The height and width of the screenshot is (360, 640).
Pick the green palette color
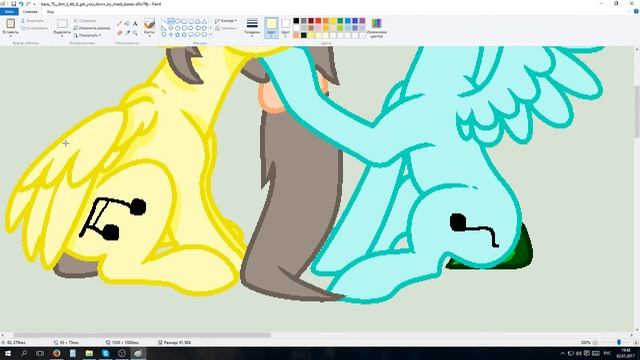pyautogui.click(x=340, y=21)
